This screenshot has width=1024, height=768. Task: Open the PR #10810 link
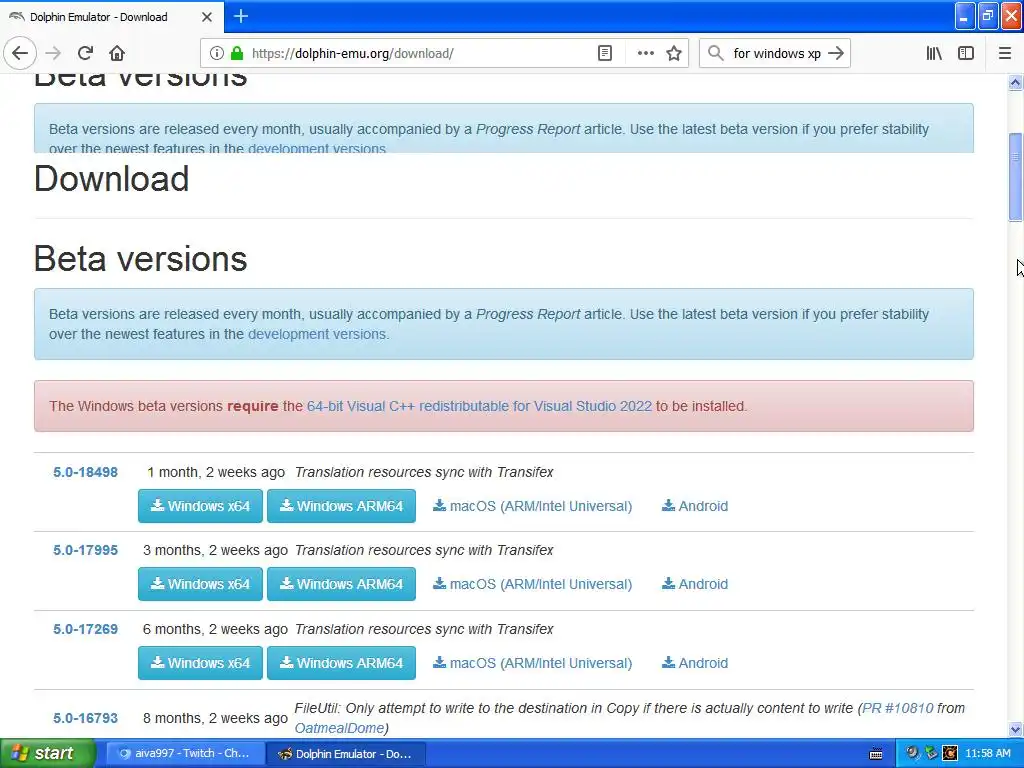tap(897, 709)
